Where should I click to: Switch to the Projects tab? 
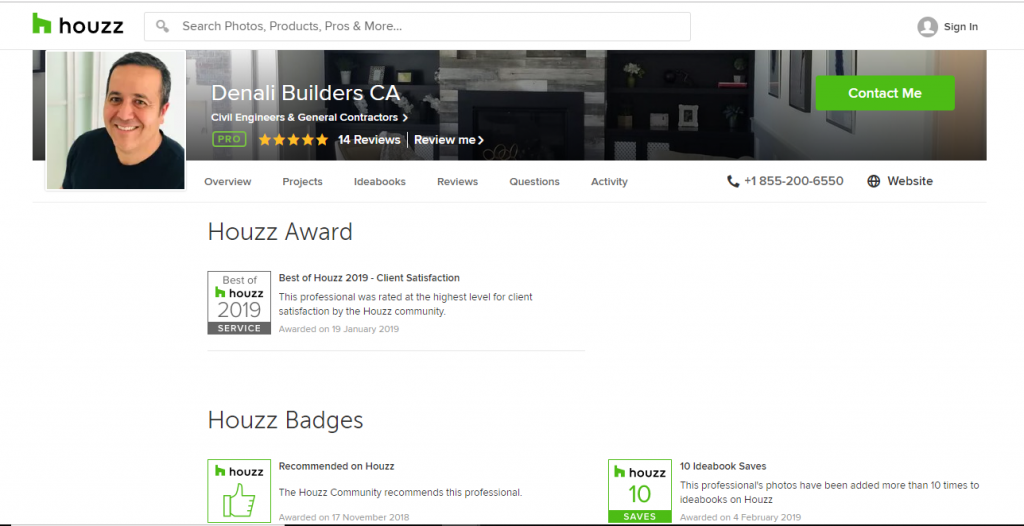pos(302,182)
